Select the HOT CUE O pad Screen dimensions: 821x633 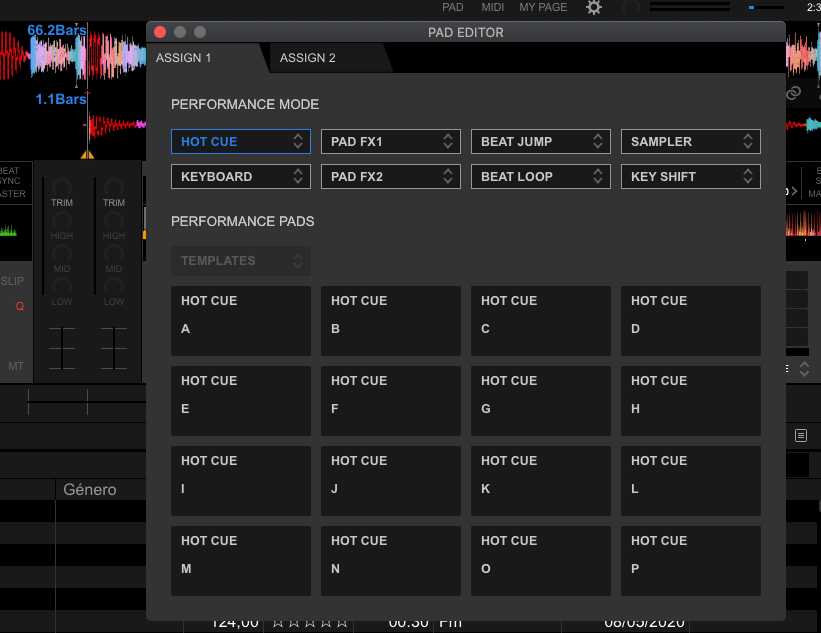pos(541,561)
